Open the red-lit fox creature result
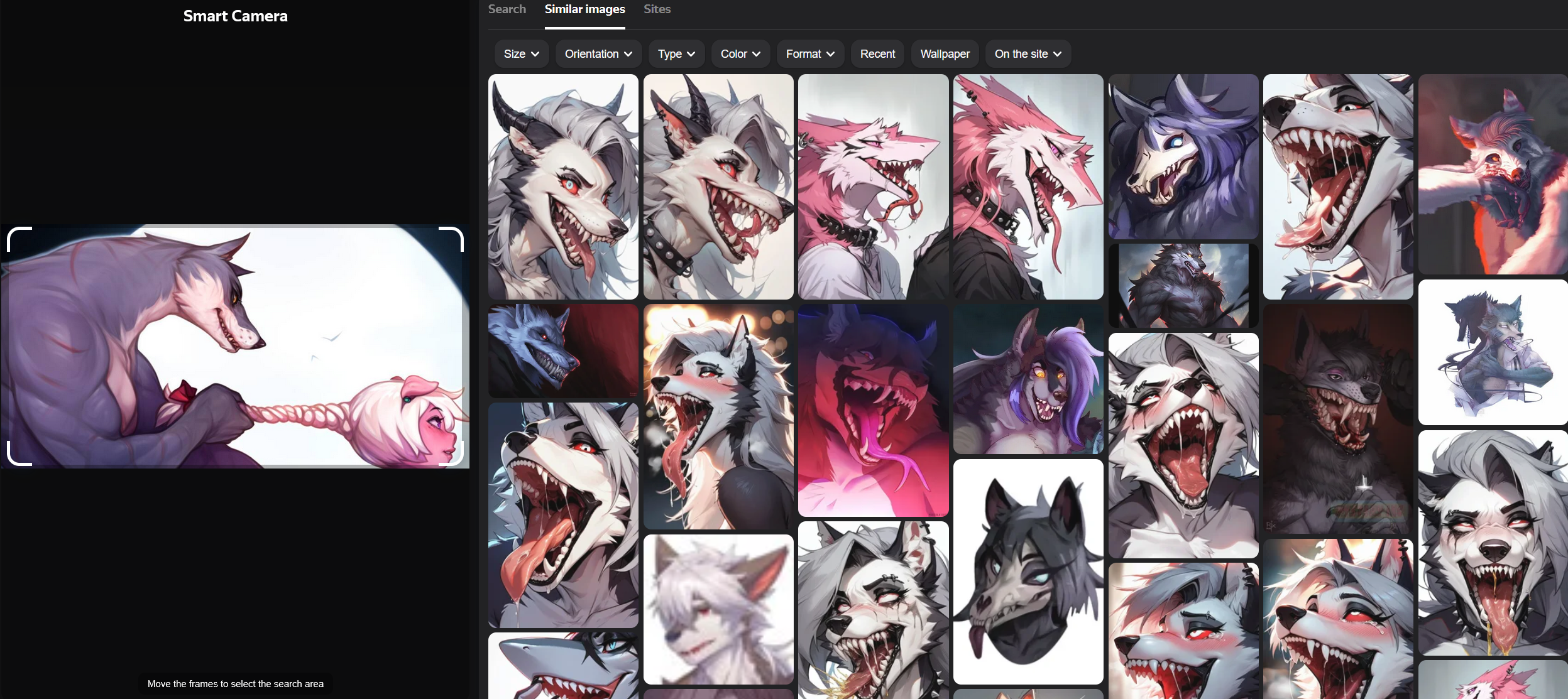Image resolution: width=1568 pixels, height=699 pixels. pos(1493,174)
